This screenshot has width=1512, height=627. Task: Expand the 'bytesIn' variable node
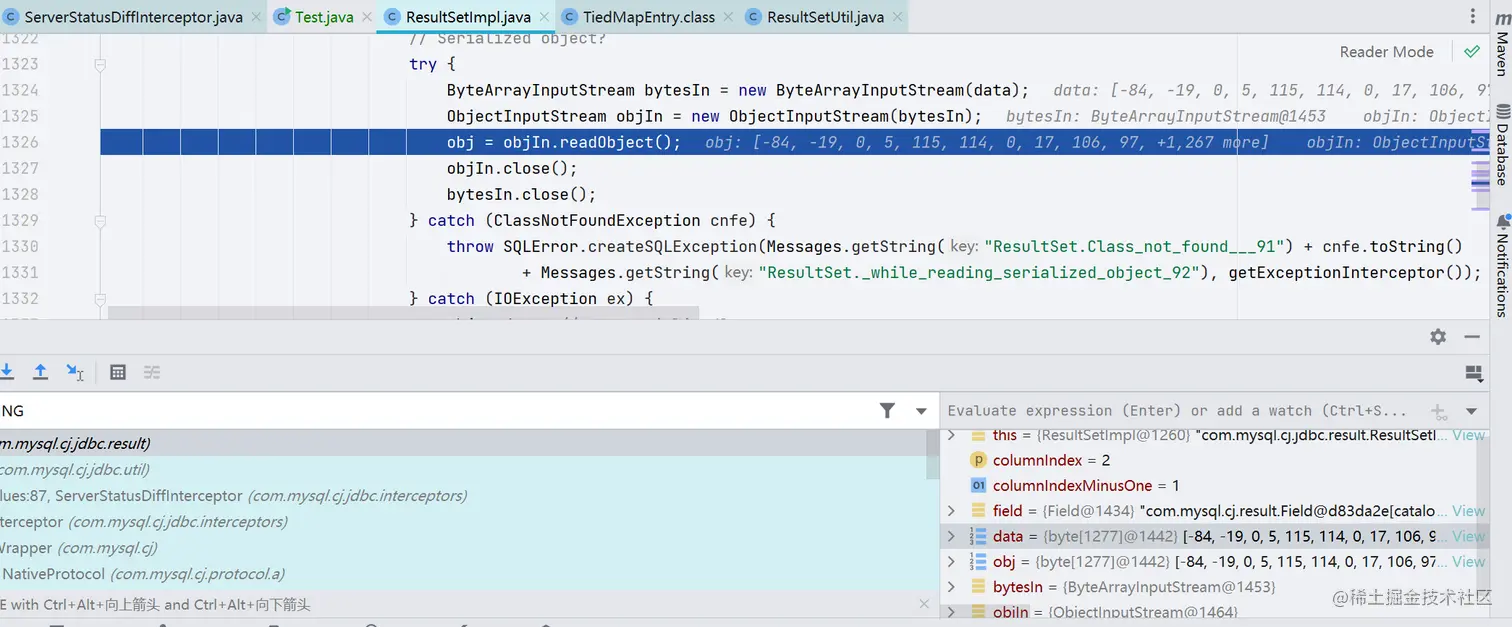click(x=952, y=587)
